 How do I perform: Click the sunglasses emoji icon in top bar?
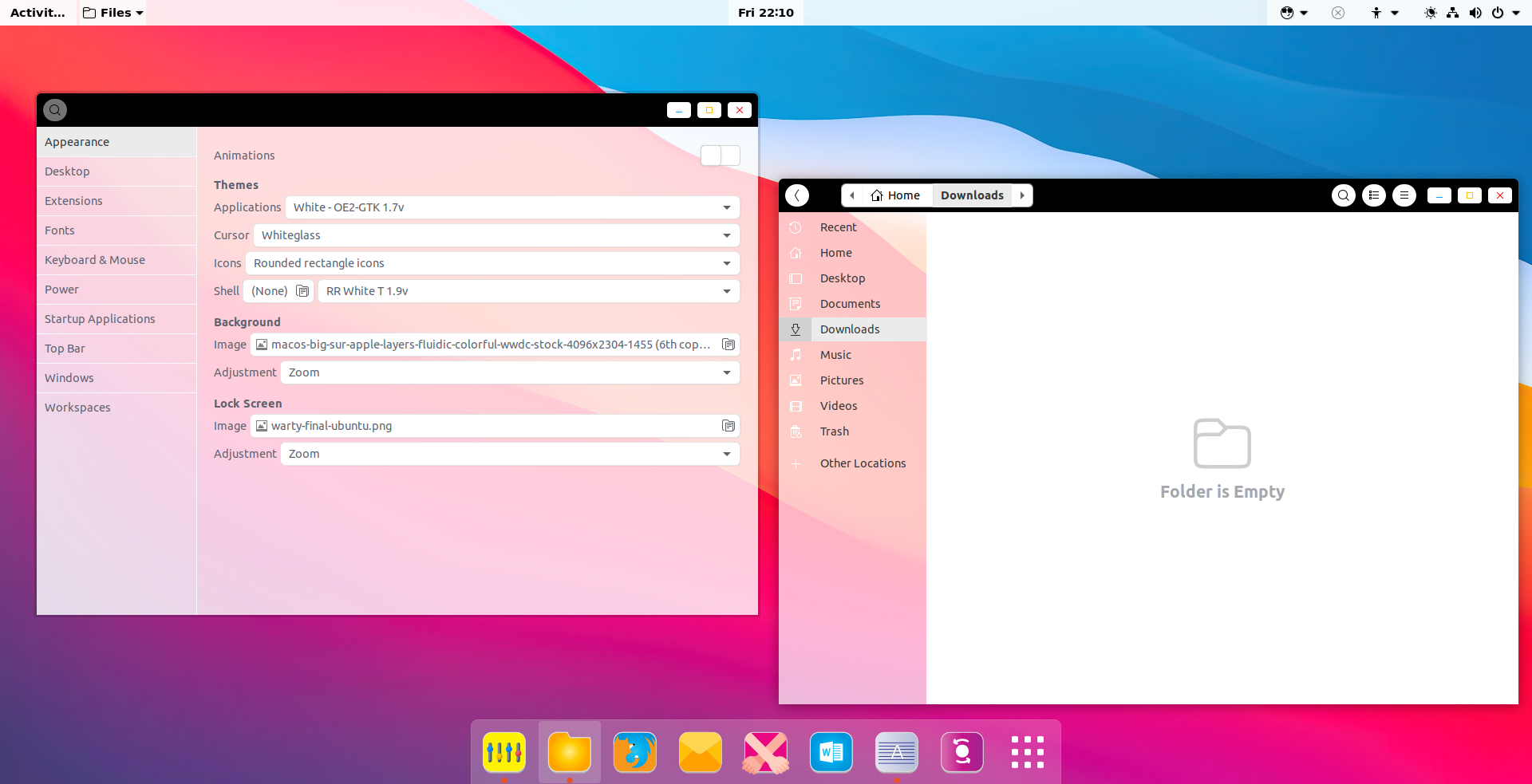1286,13
